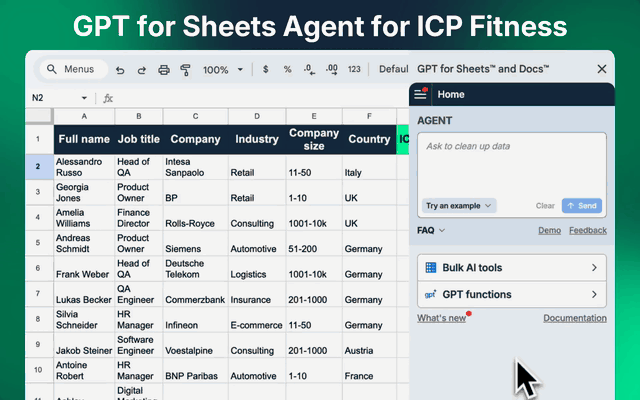Expand GPT functions chevron
Image resolution: width=640 pixels, height=400 pixels.
(594, 294)
